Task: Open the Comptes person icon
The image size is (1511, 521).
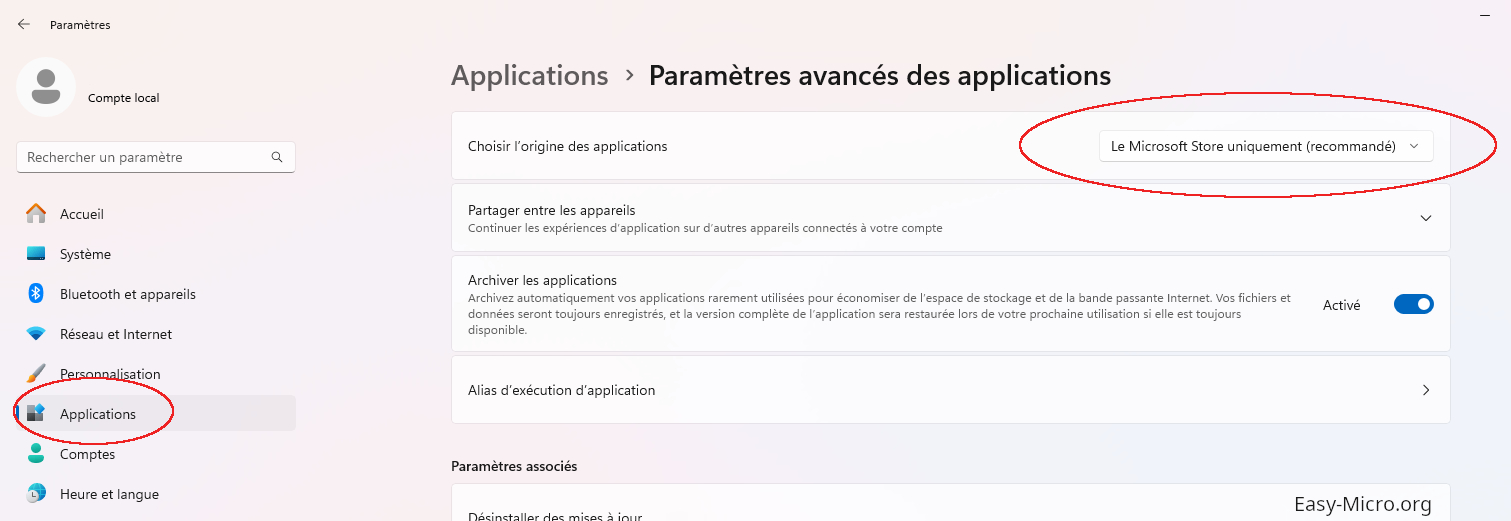Action: click(x=36, y=454)
